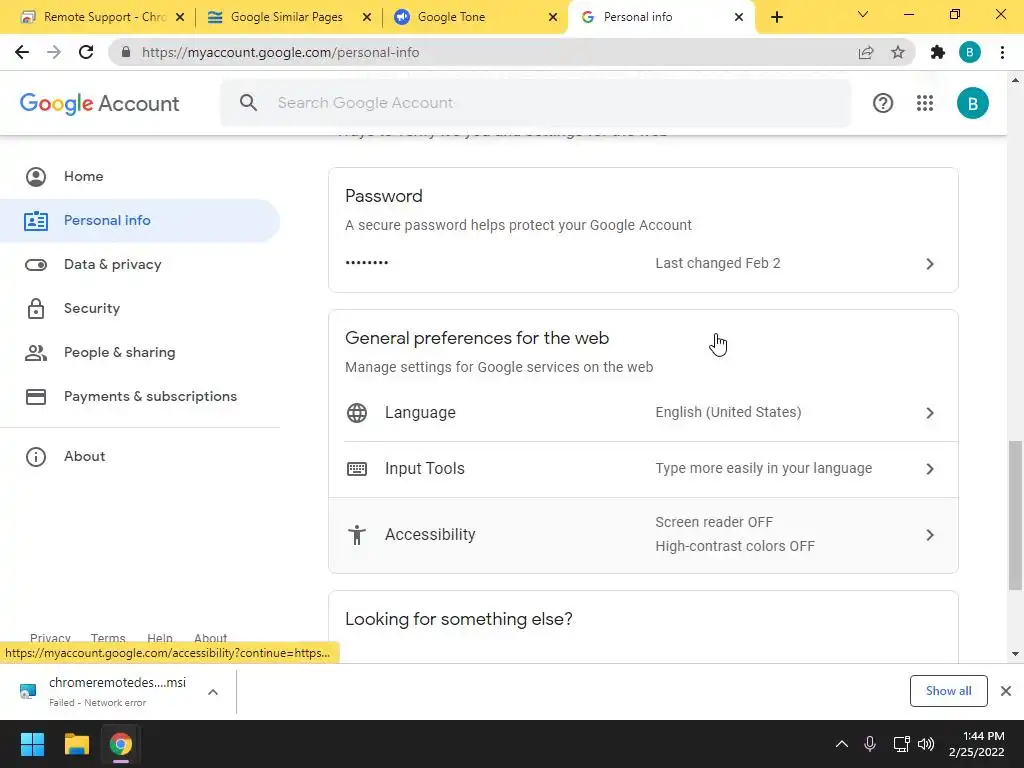Screen dimensions: 1024x768
Task: Open the taskbar clock showing 1:44 PM
Action: tap(976, 744)
